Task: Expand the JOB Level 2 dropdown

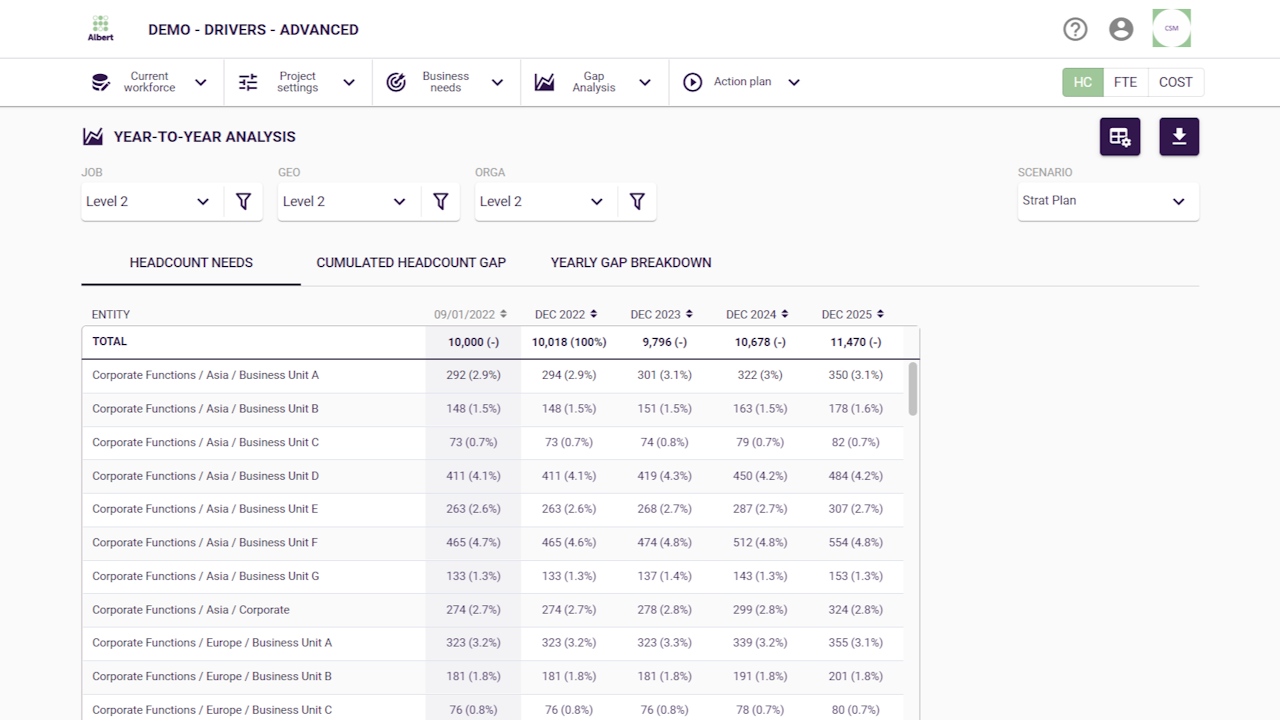Action: 148,201
